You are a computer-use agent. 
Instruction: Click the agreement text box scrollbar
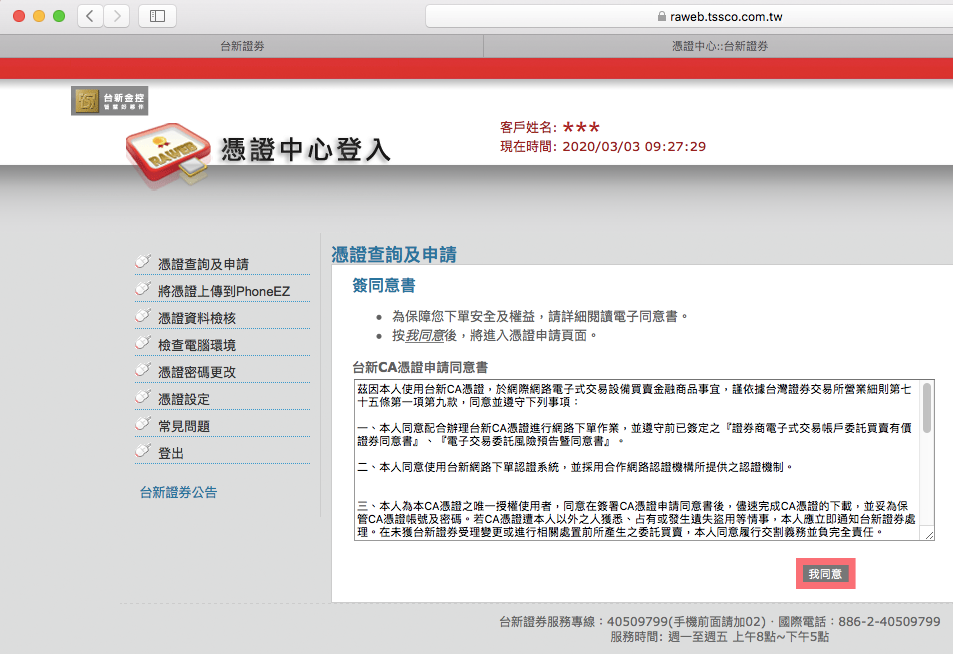[927, 407]
